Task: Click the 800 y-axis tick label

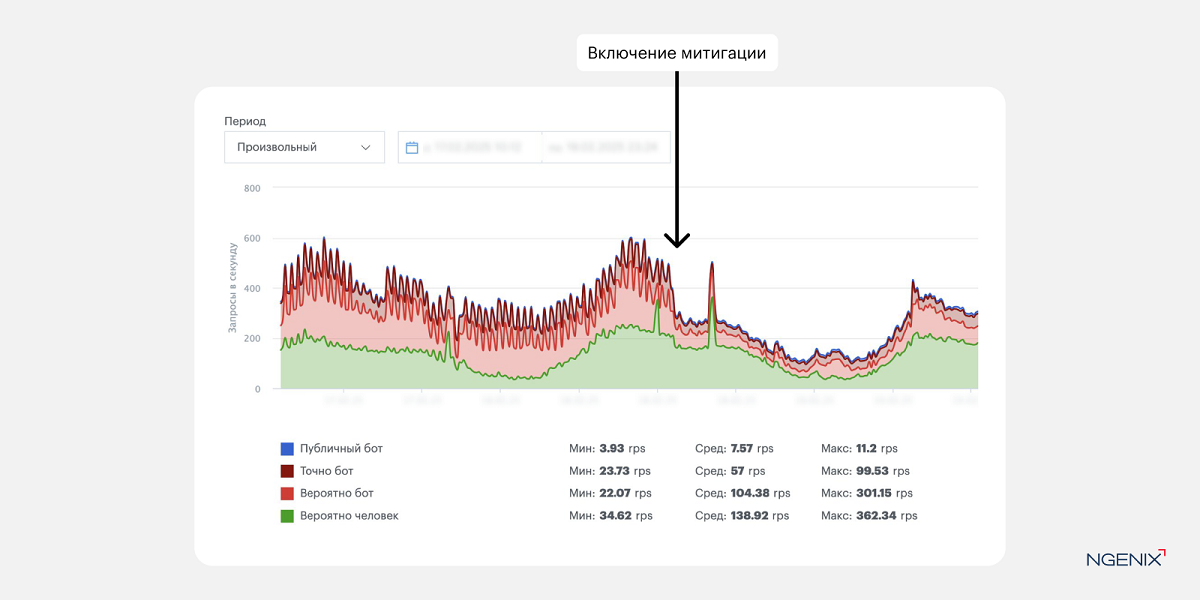Action: pos(251,188)
